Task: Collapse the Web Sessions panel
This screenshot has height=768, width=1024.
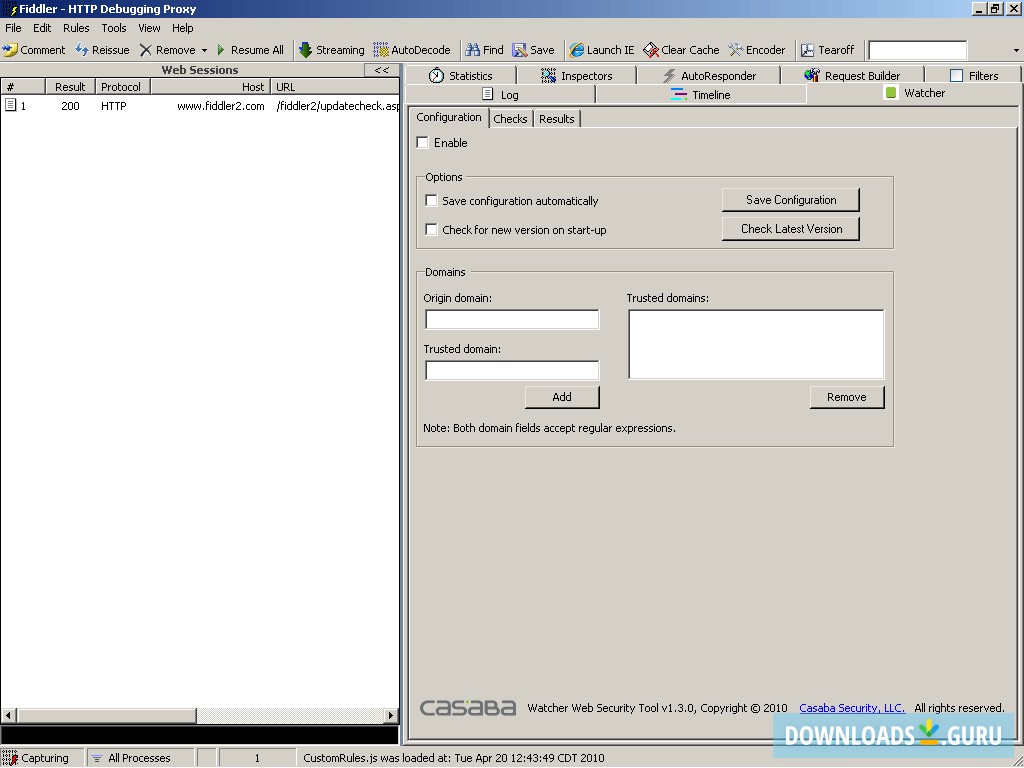Action: coord(381,70)
